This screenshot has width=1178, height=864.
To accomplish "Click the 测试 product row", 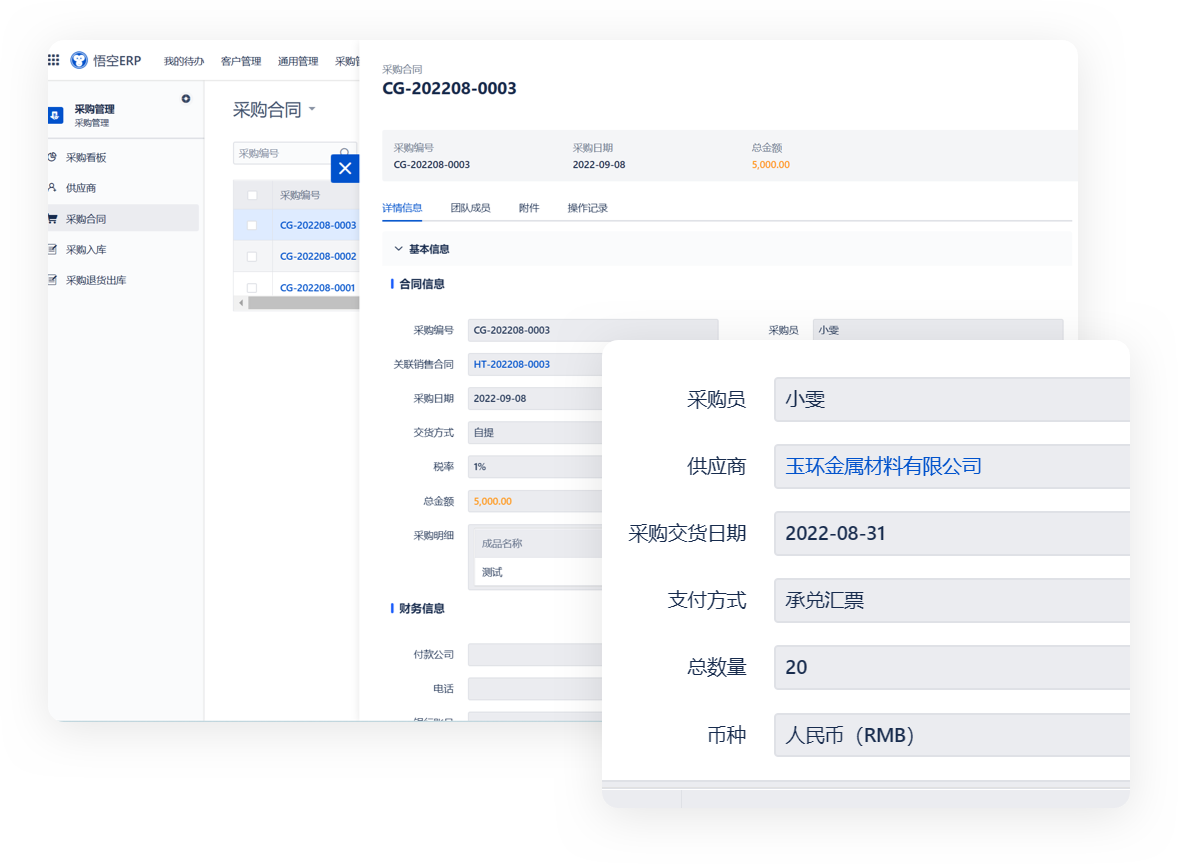I will pos(538,572).
